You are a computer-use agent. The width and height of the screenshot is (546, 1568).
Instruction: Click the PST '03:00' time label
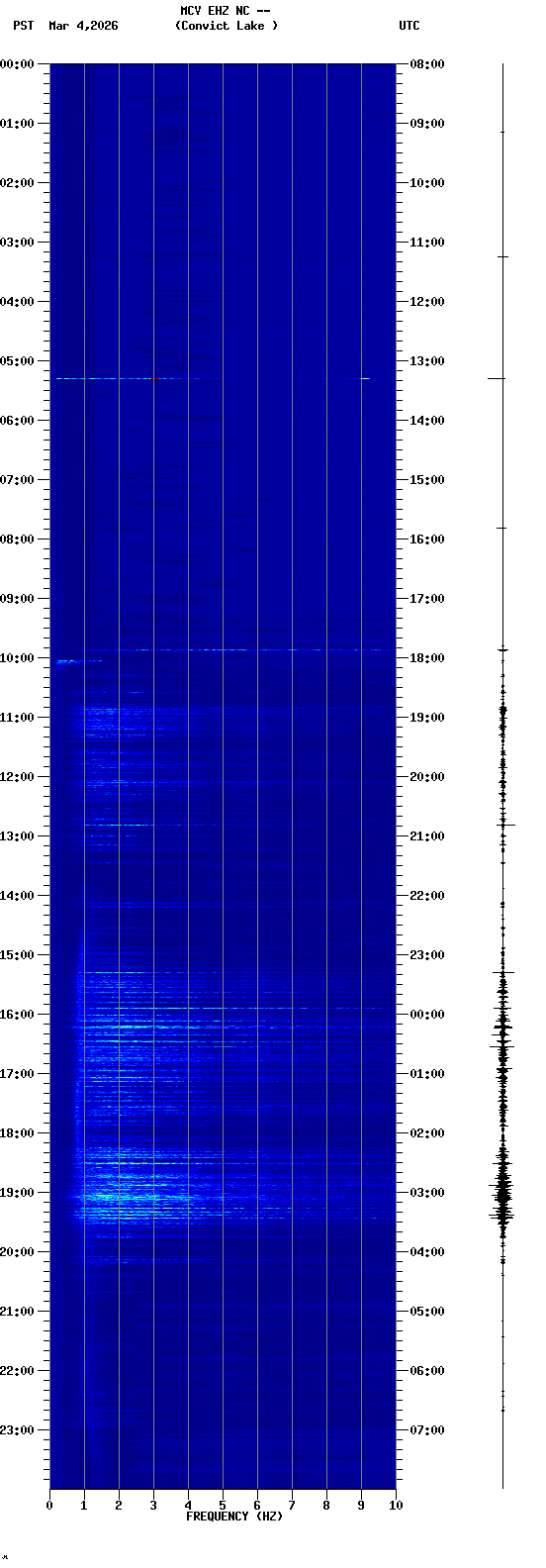tap(18, 243)
